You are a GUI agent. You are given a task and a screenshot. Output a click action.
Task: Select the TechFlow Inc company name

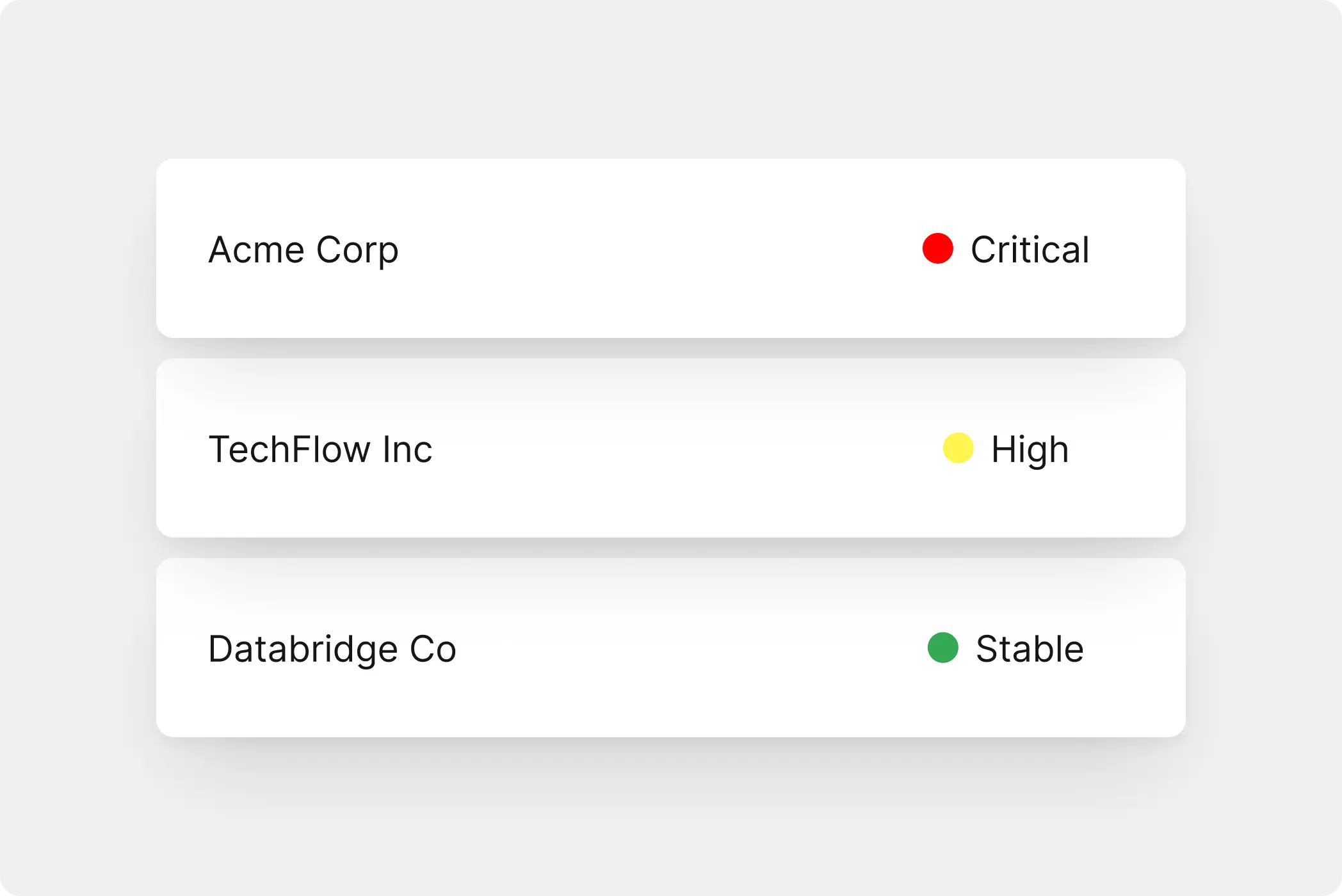tap(320, 449)
